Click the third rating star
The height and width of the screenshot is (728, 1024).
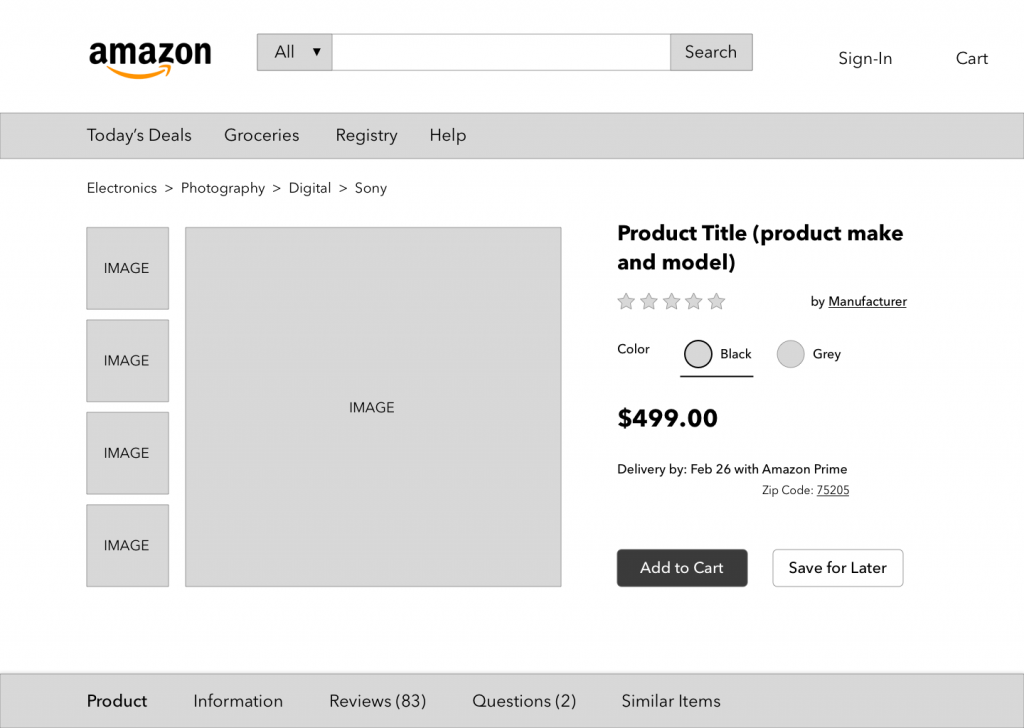point(671,302)
